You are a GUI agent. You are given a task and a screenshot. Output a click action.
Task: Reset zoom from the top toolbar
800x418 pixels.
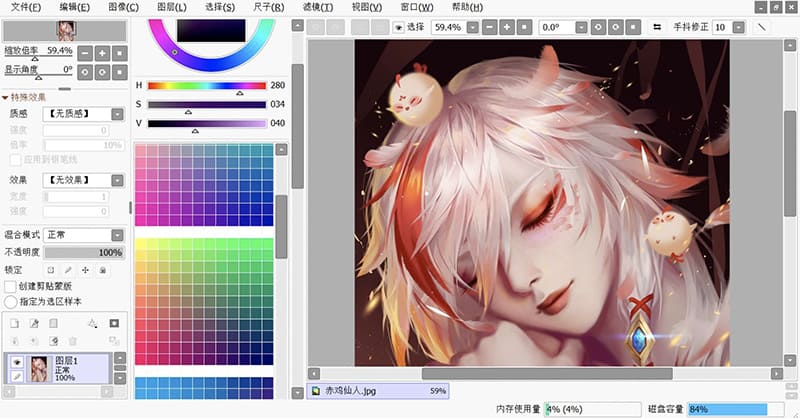click(x=524, y=27)
